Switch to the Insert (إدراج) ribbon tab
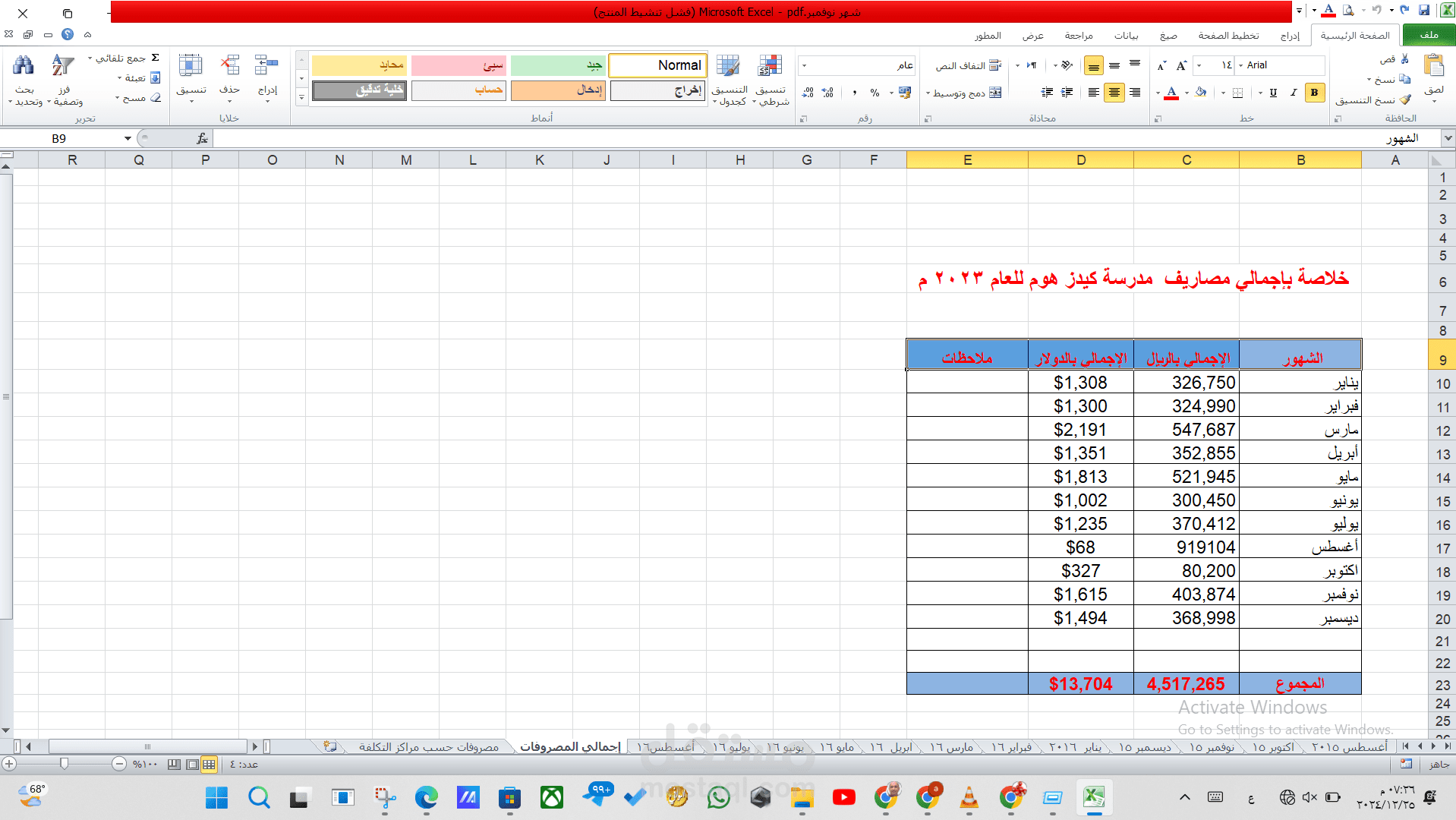The height and width of the screenshot is (820, 1456). (1290, 35)
